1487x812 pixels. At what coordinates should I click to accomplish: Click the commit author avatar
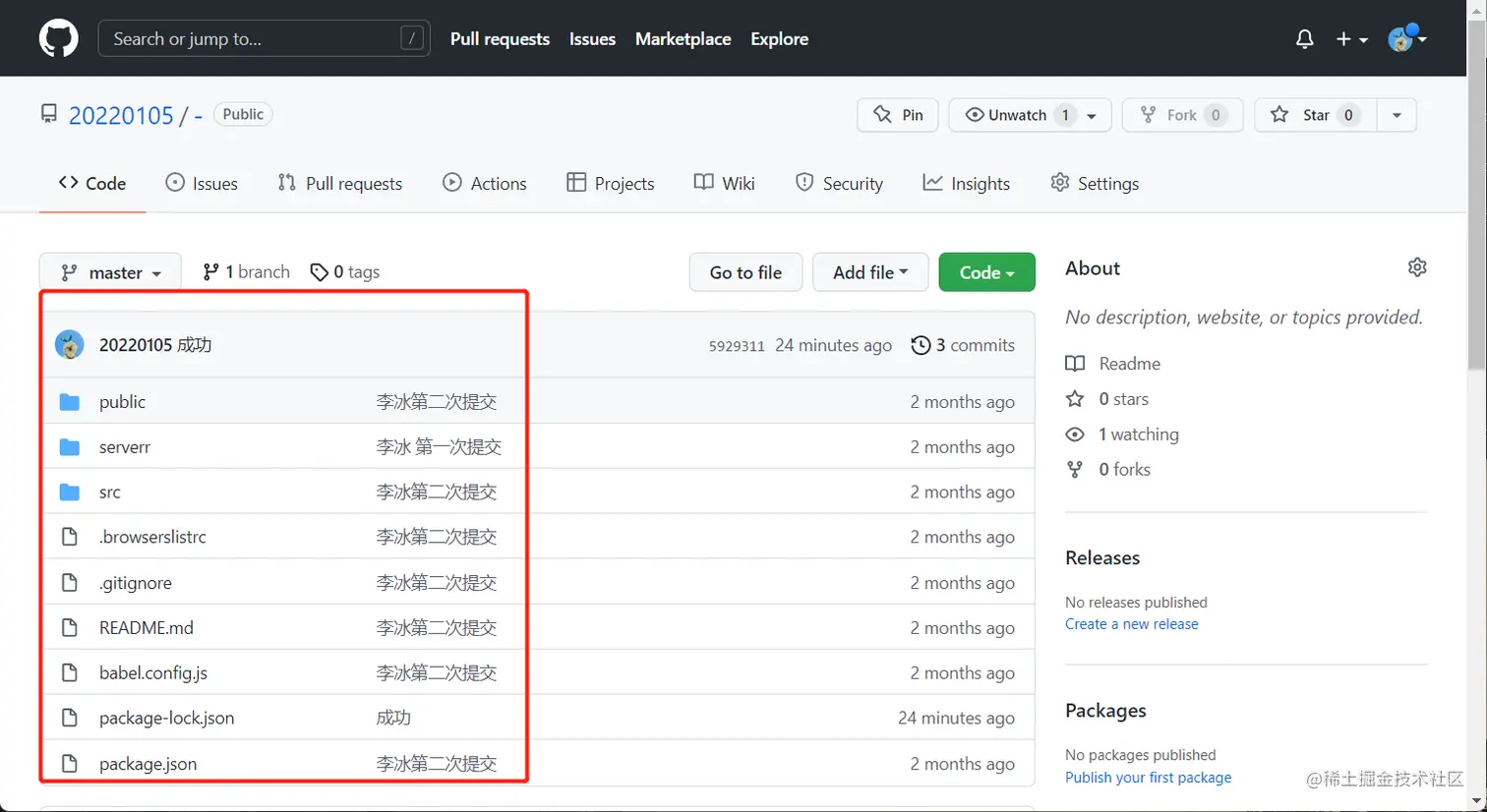coord(69,345)
